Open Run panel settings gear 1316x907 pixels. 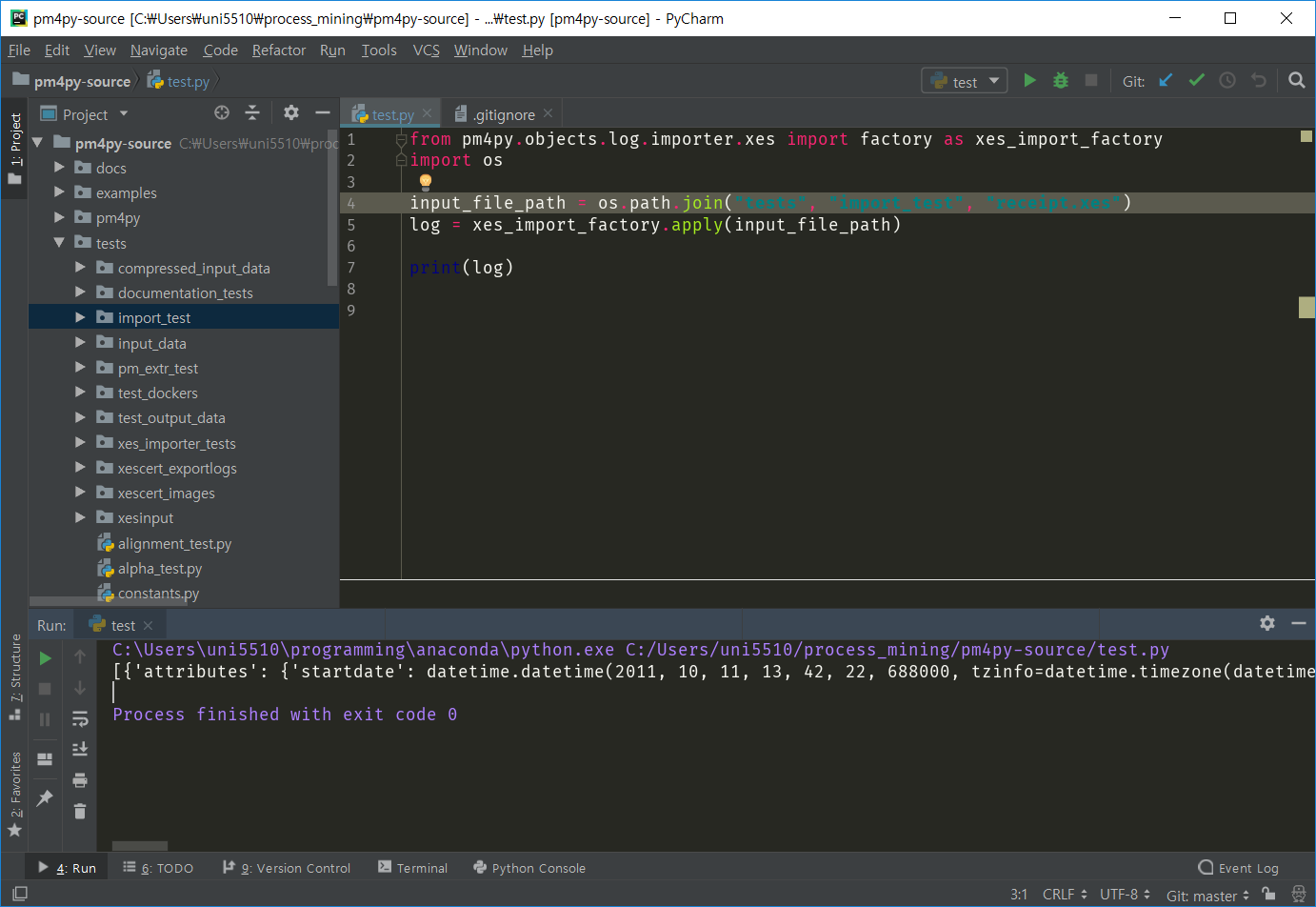[x=1267, y=623]
